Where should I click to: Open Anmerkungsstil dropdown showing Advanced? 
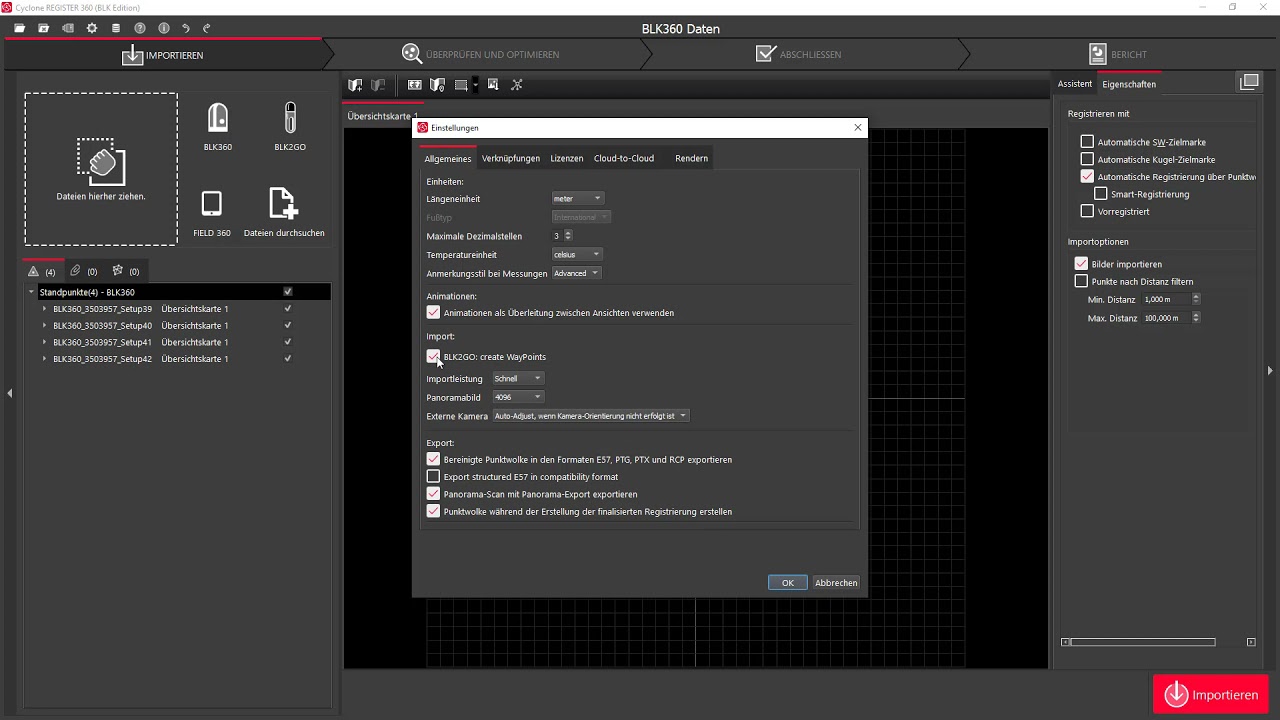click(x=576, y=273)
